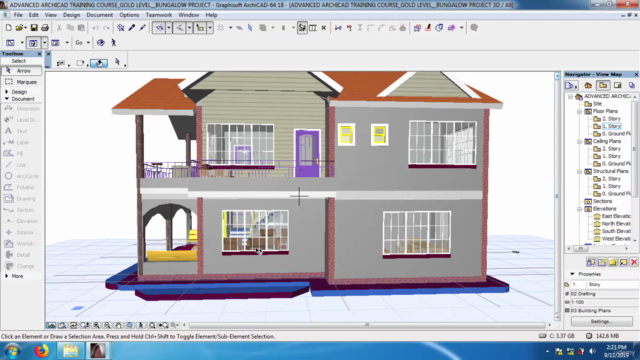The width and height of the screenshot is (640, 360).
Task: Click the Navigator tree vertical scrollbar
Action: 635,168
